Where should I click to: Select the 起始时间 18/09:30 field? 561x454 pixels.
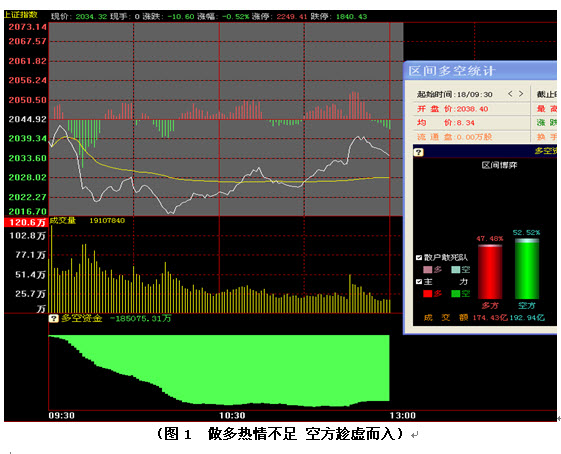click(x=454, y=94)
